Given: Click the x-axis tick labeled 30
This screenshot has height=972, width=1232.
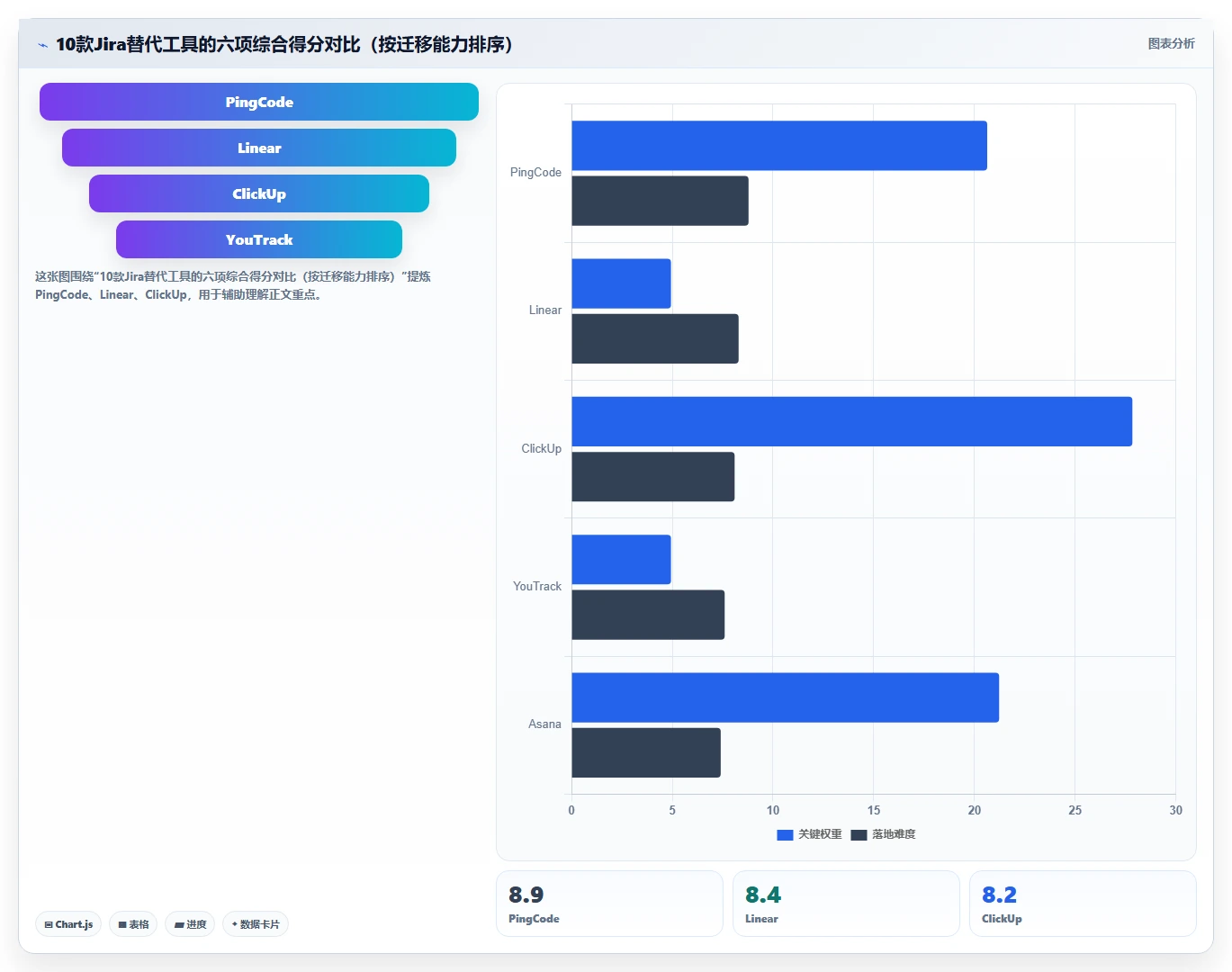Looking at the screenshot, I should [1175, 810].
